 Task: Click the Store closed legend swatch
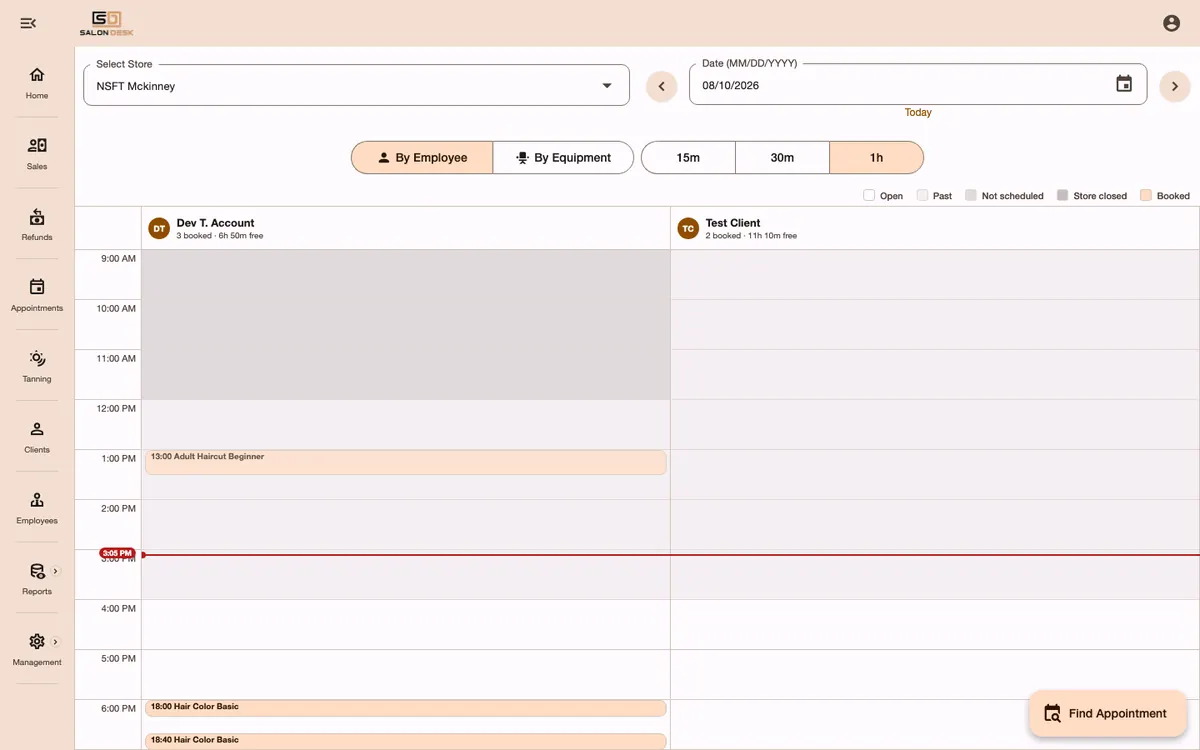(1062, 196)
